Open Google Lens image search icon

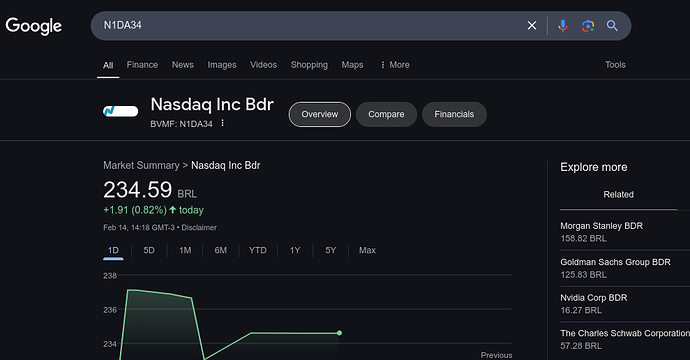tap(588, 26)
